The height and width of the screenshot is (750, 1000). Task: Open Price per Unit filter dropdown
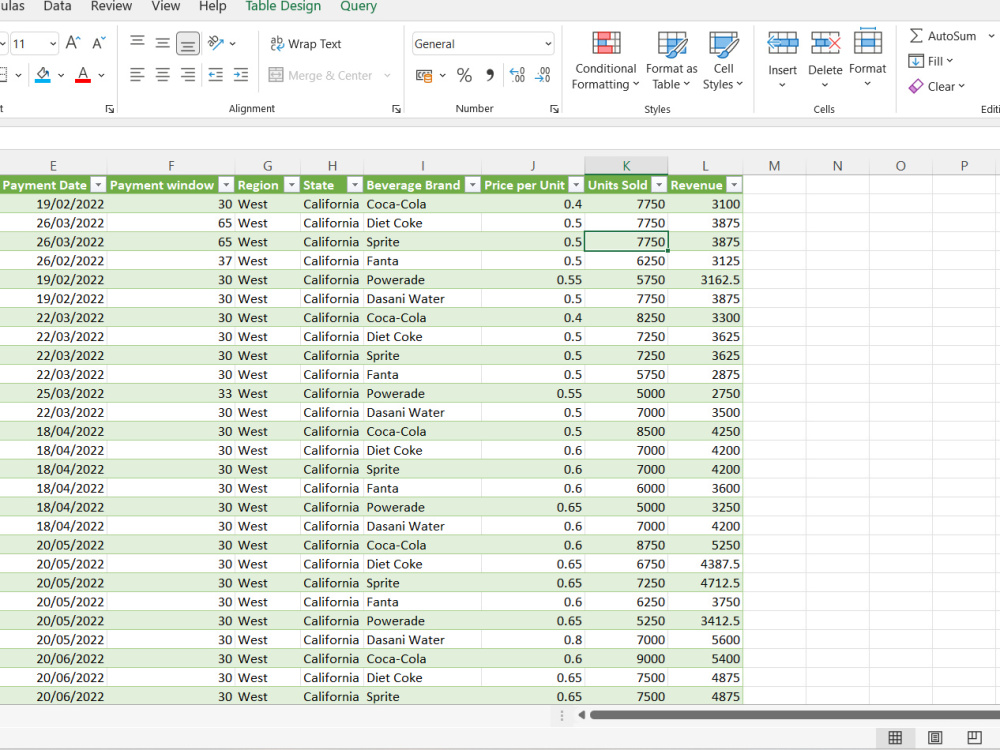point(575,185)
